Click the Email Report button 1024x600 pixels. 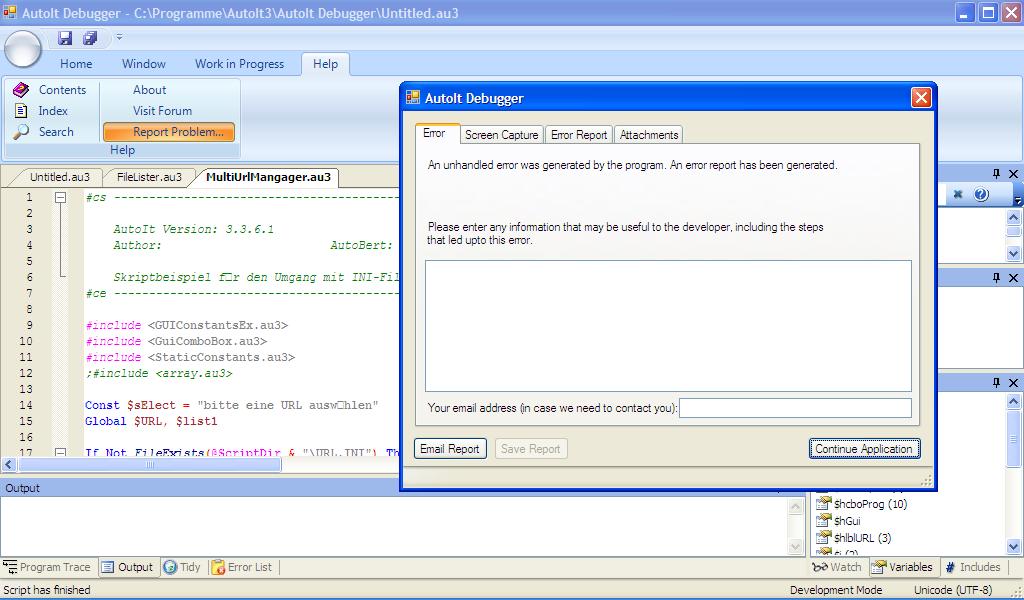pos(449,449)
